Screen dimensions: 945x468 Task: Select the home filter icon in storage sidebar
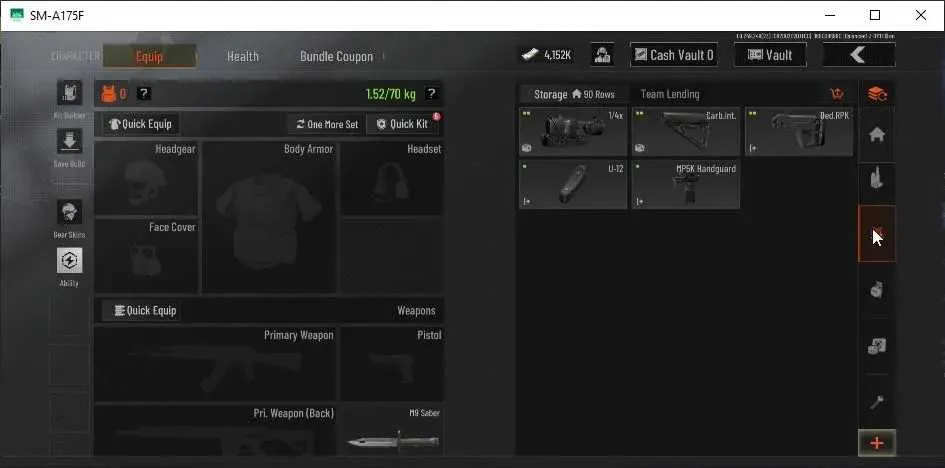tap(876, 135)
